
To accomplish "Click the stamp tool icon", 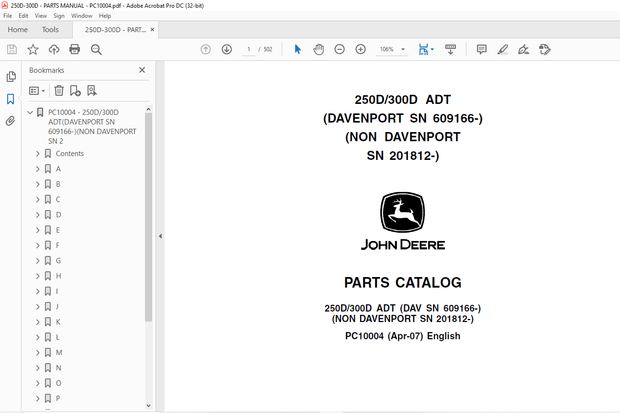I will click(x=544, y=49).
